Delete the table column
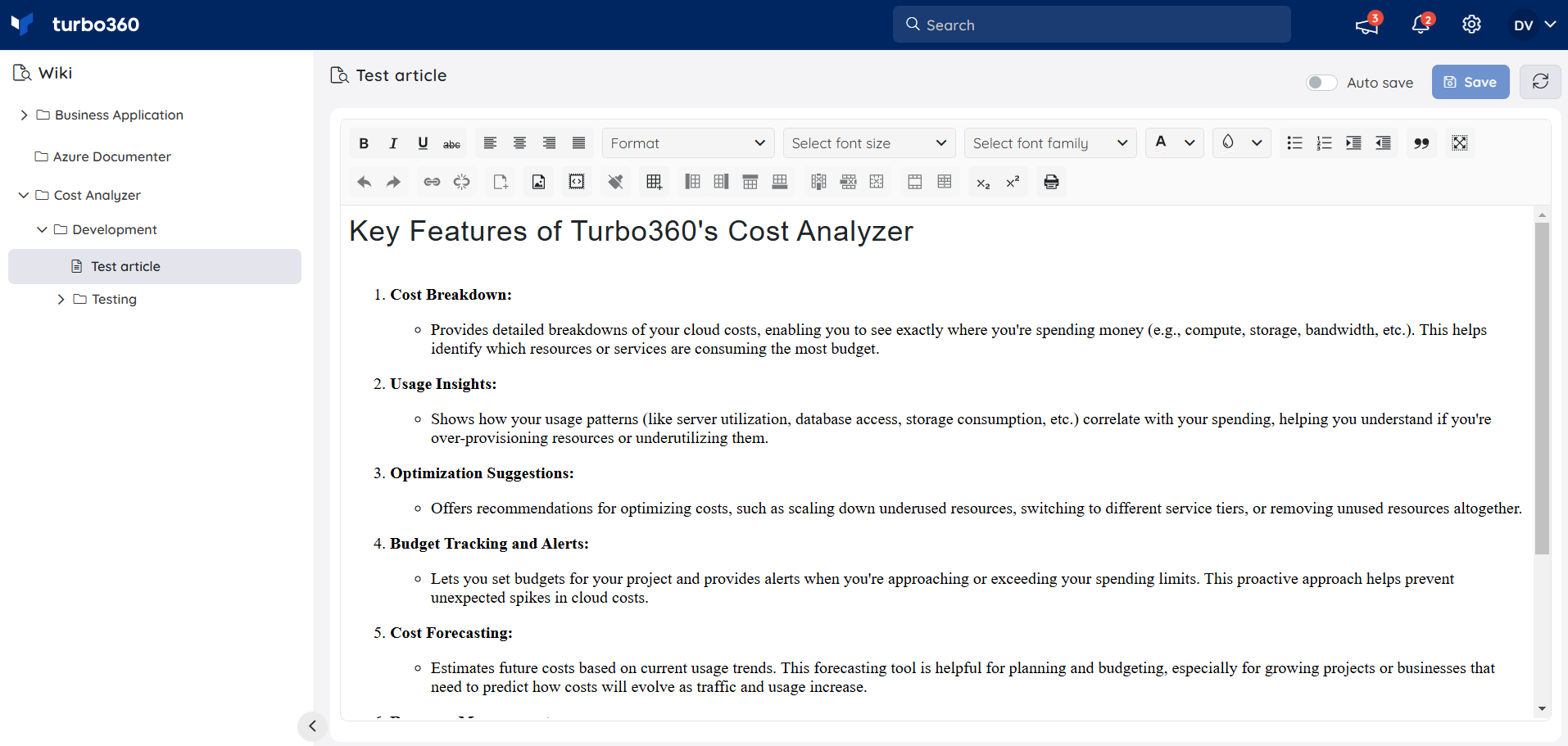Image resolution: width=1568 pixels, height=746 pixels. pyautogui.click(x=818, y=182)
